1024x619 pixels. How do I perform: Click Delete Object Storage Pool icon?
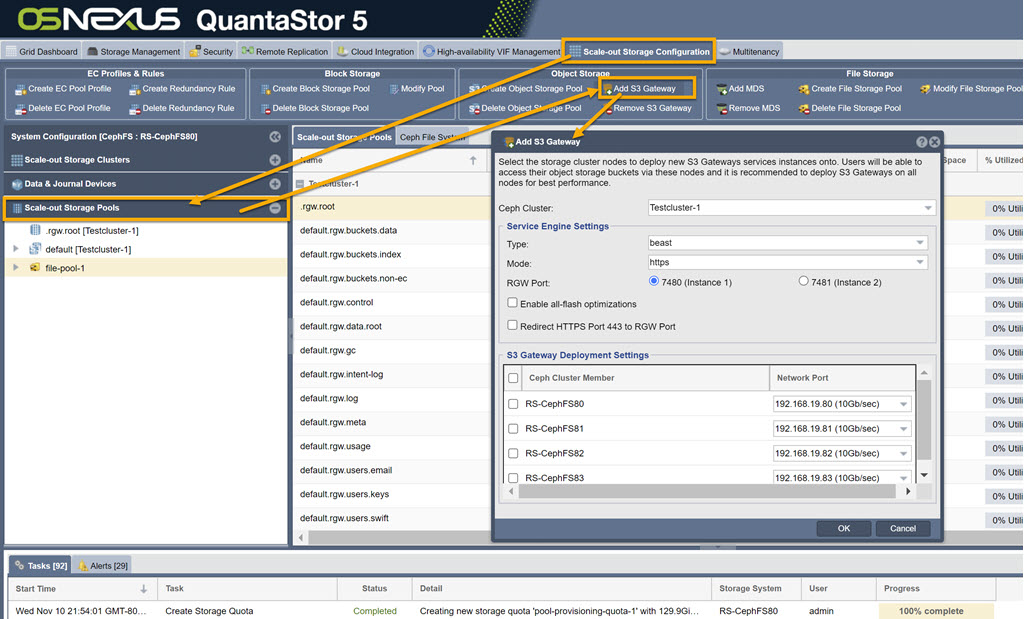[474, 109]
